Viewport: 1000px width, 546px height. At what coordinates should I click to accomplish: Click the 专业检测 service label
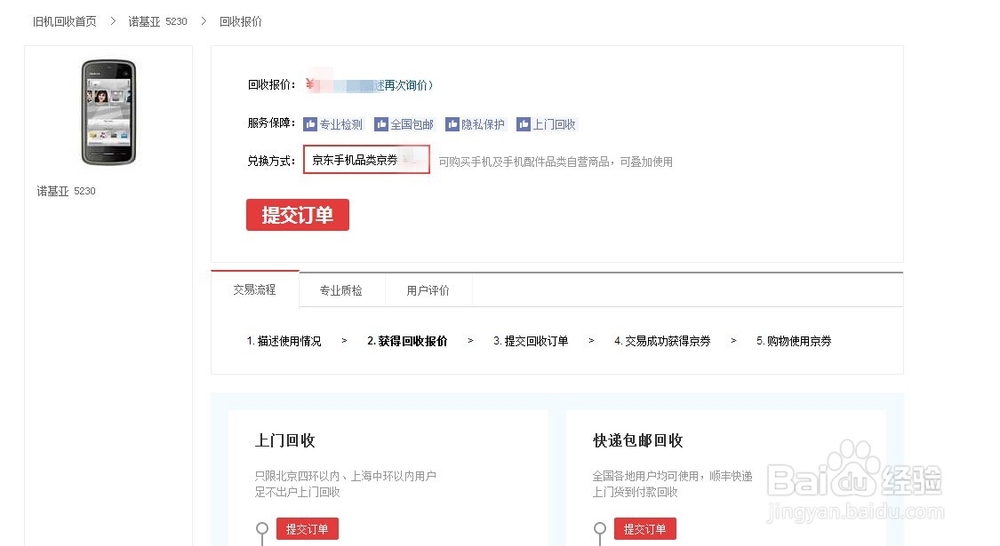pyautogui.click(x=341, y=124)
